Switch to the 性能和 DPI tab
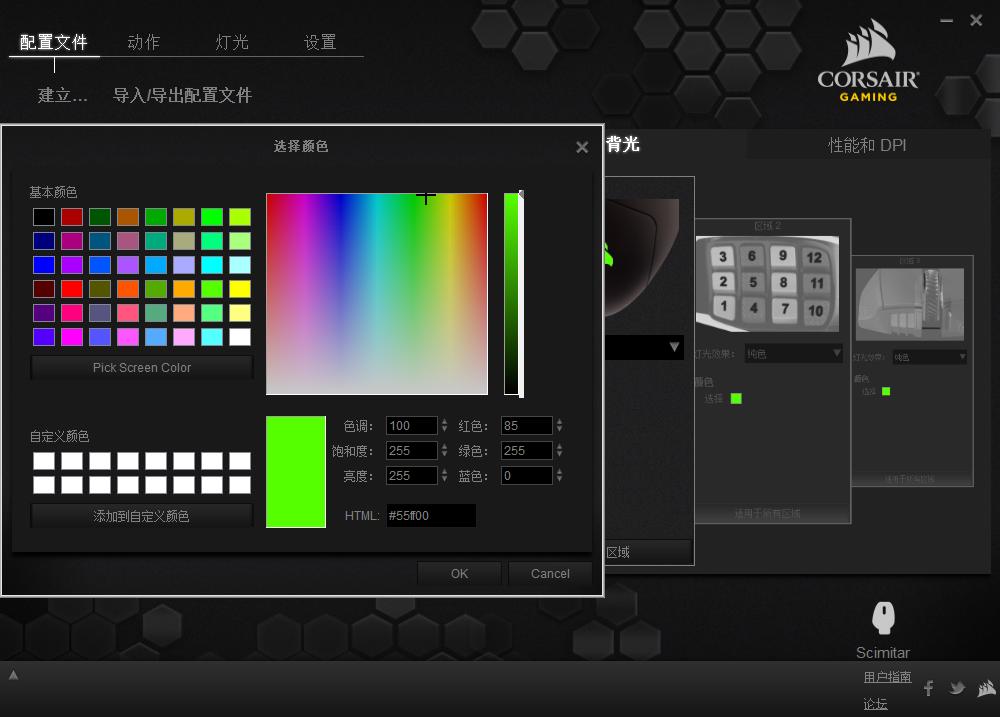This screenshot has height=717, width=1000. coord(868,144)
